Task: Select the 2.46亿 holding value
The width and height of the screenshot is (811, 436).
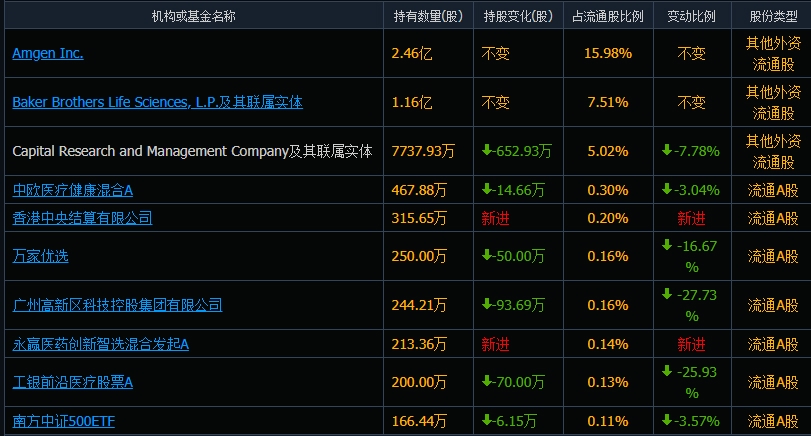Action: pos(412,53)
